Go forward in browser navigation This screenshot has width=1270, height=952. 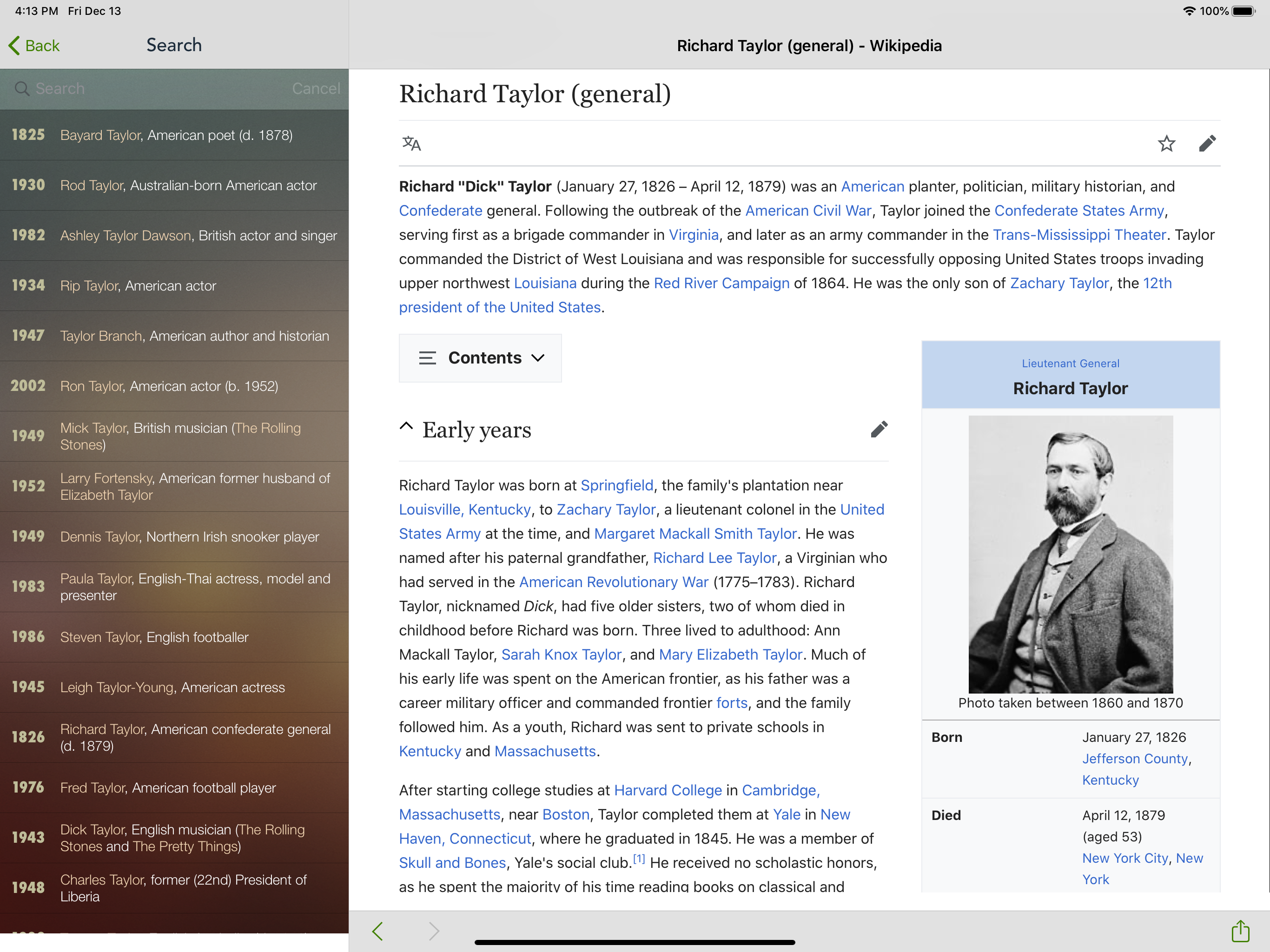click(434, 931)
